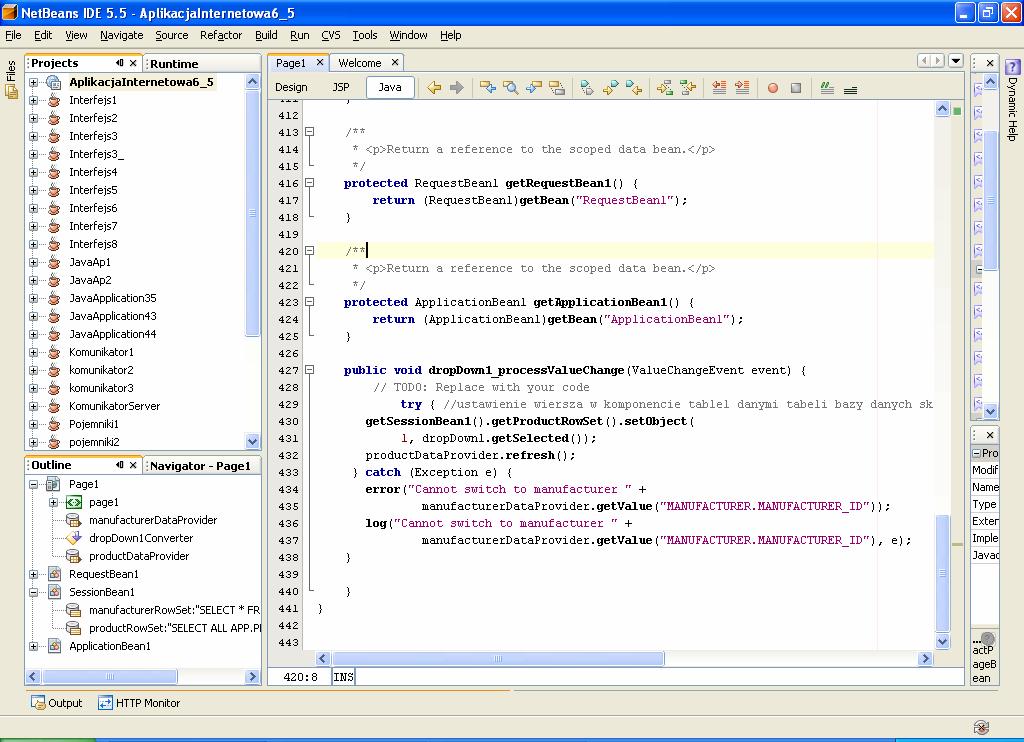Minimize Outline window with slide icon

click(120, 464)
